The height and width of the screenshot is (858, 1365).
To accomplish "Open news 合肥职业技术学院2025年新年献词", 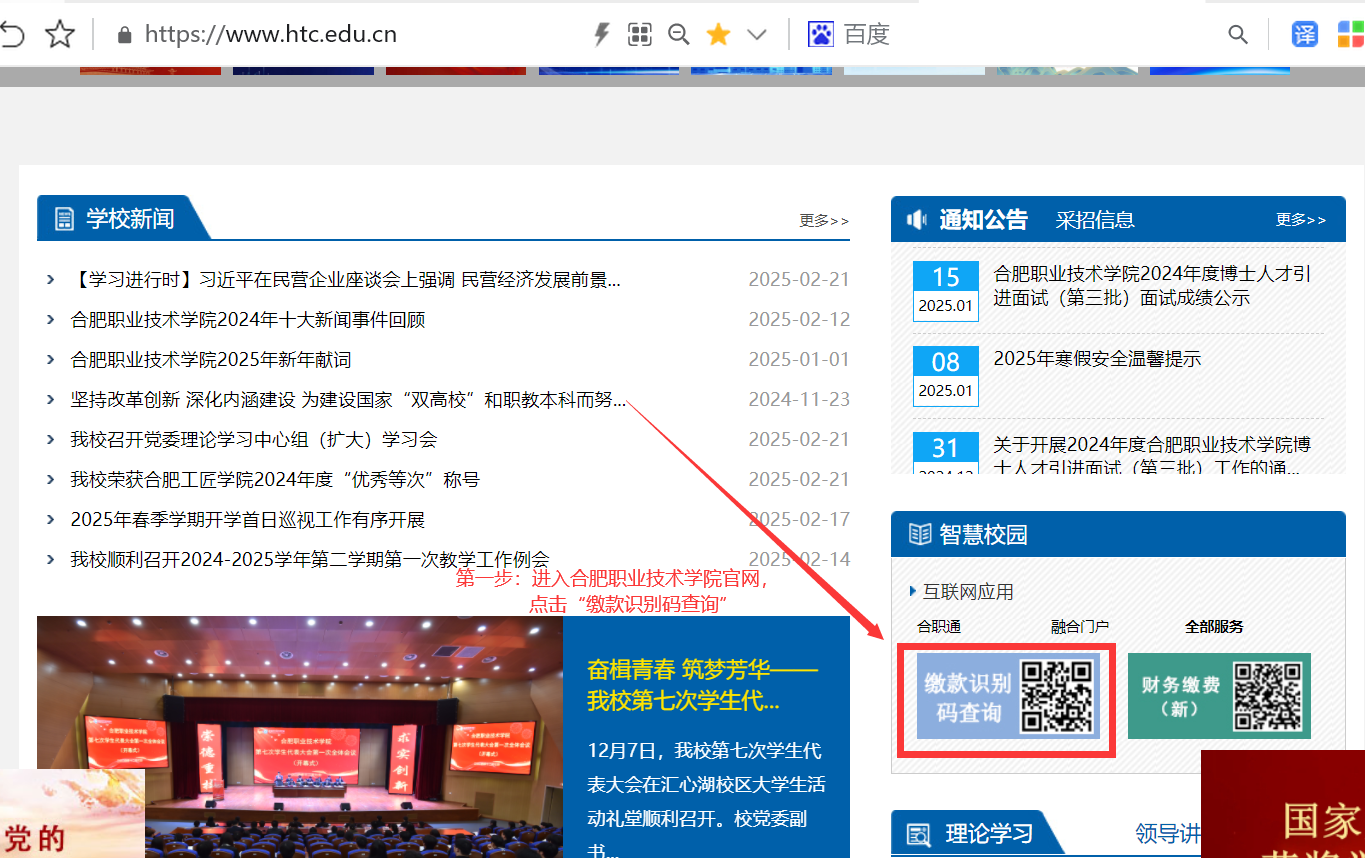I will click(211, 359).
